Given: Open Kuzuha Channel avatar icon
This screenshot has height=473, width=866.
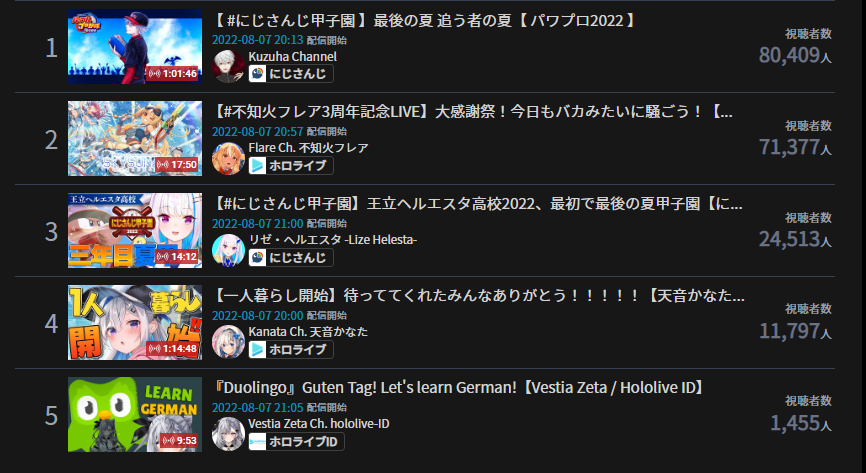Looking at the screenshot, I should [x=228, y=66].
